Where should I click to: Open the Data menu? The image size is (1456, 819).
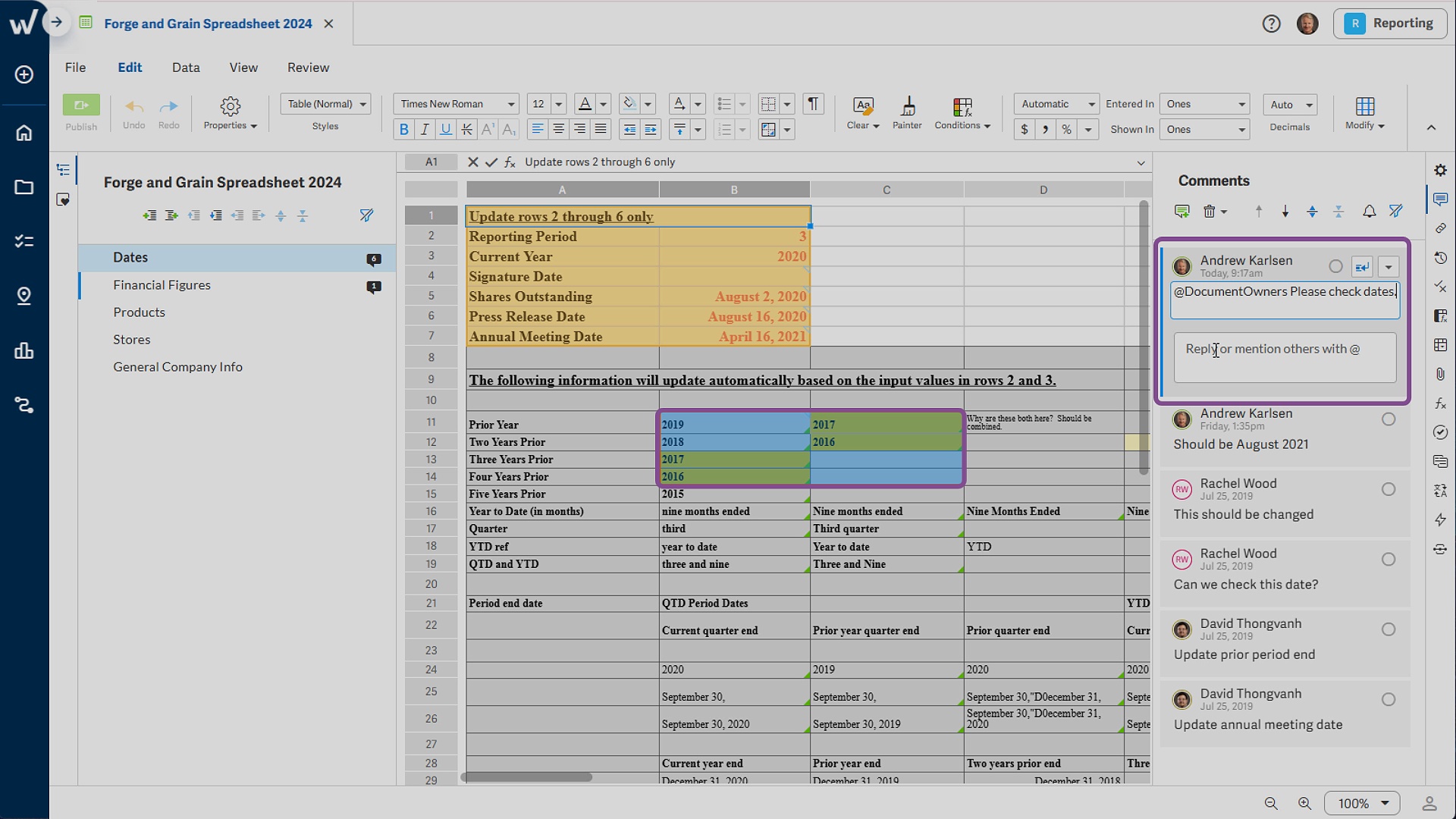[186, 67]
